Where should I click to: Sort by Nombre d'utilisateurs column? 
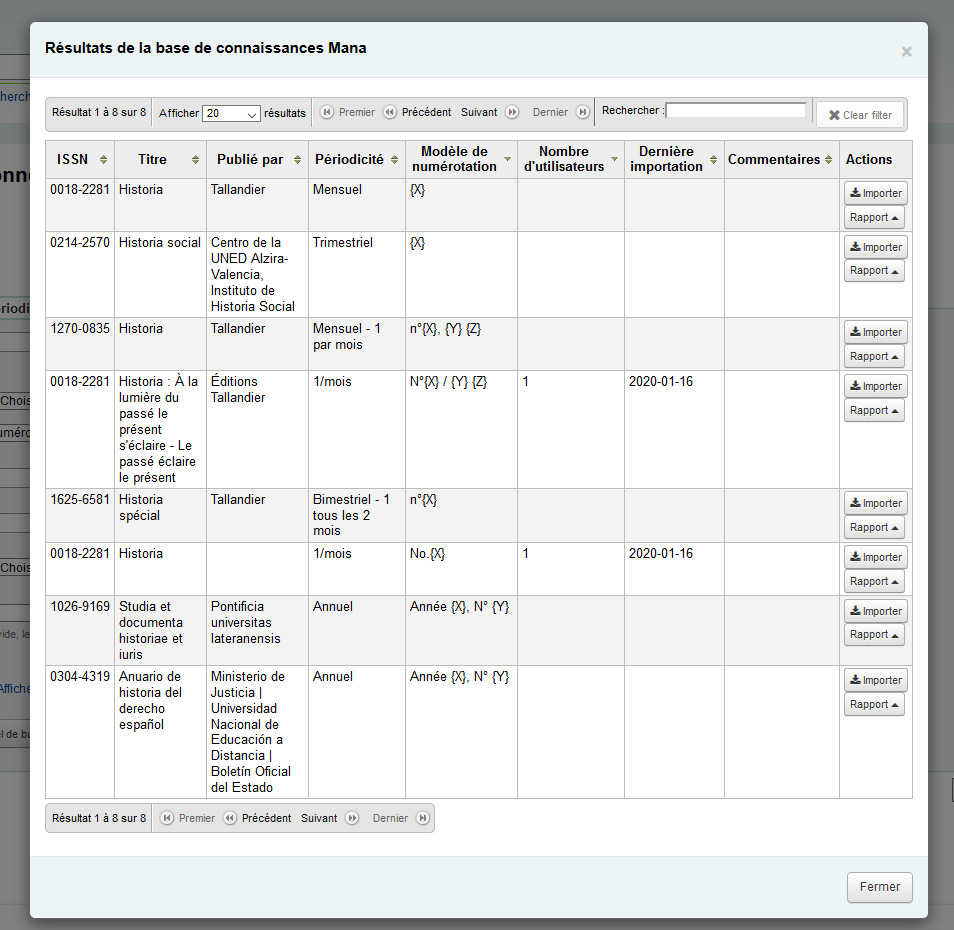pos(571,159)
